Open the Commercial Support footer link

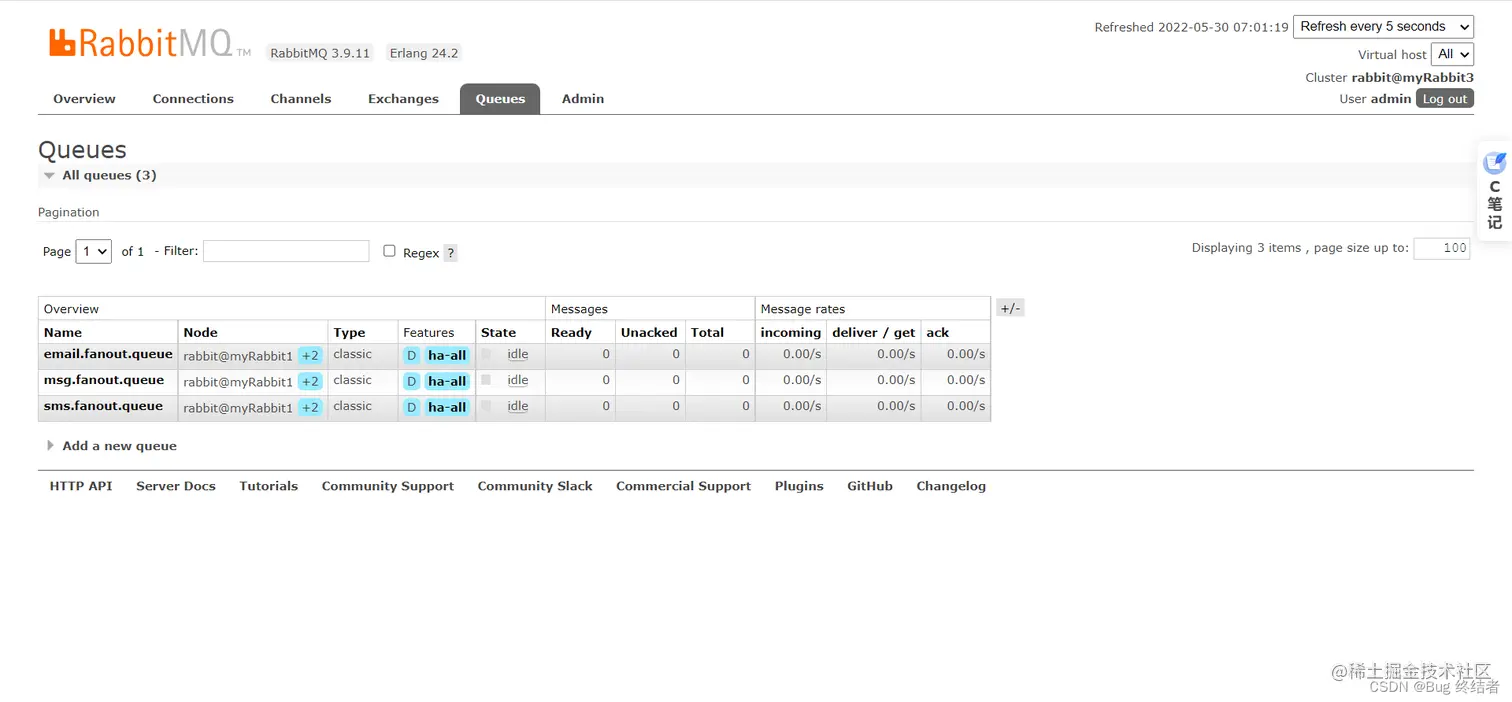(x=683, y=486)
